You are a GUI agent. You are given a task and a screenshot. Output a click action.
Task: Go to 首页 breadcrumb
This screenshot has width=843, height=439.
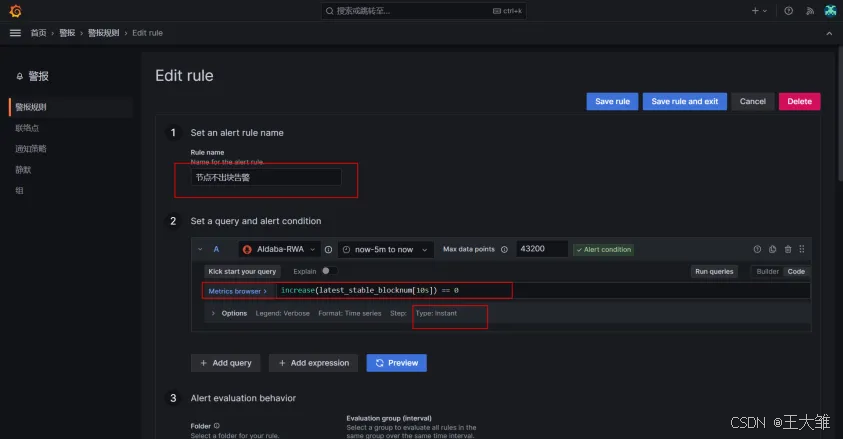click(38, 33)
